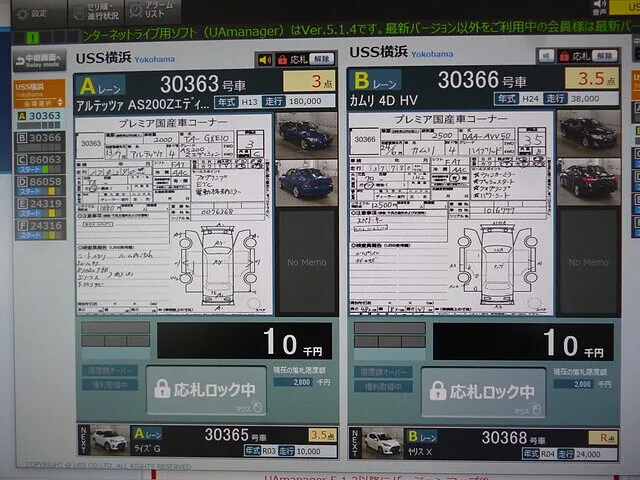
Task: Click 解除 unlock button for lane A
Action: point(322,59)
